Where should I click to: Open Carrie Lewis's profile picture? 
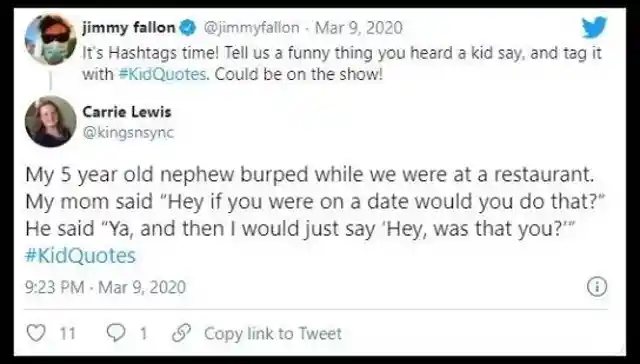(50, 121)
